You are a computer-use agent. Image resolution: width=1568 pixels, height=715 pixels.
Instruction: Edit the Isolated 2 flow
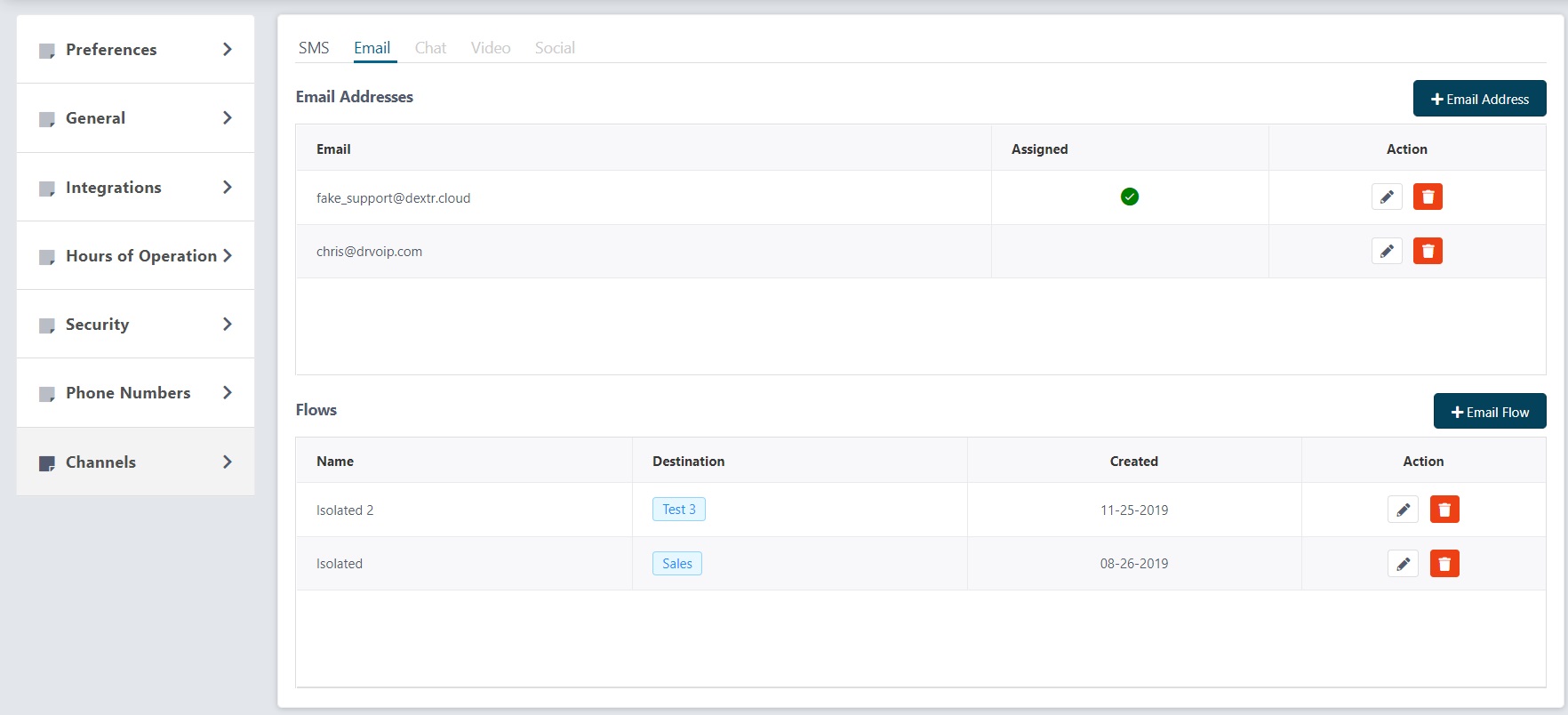pos(1403,510)
